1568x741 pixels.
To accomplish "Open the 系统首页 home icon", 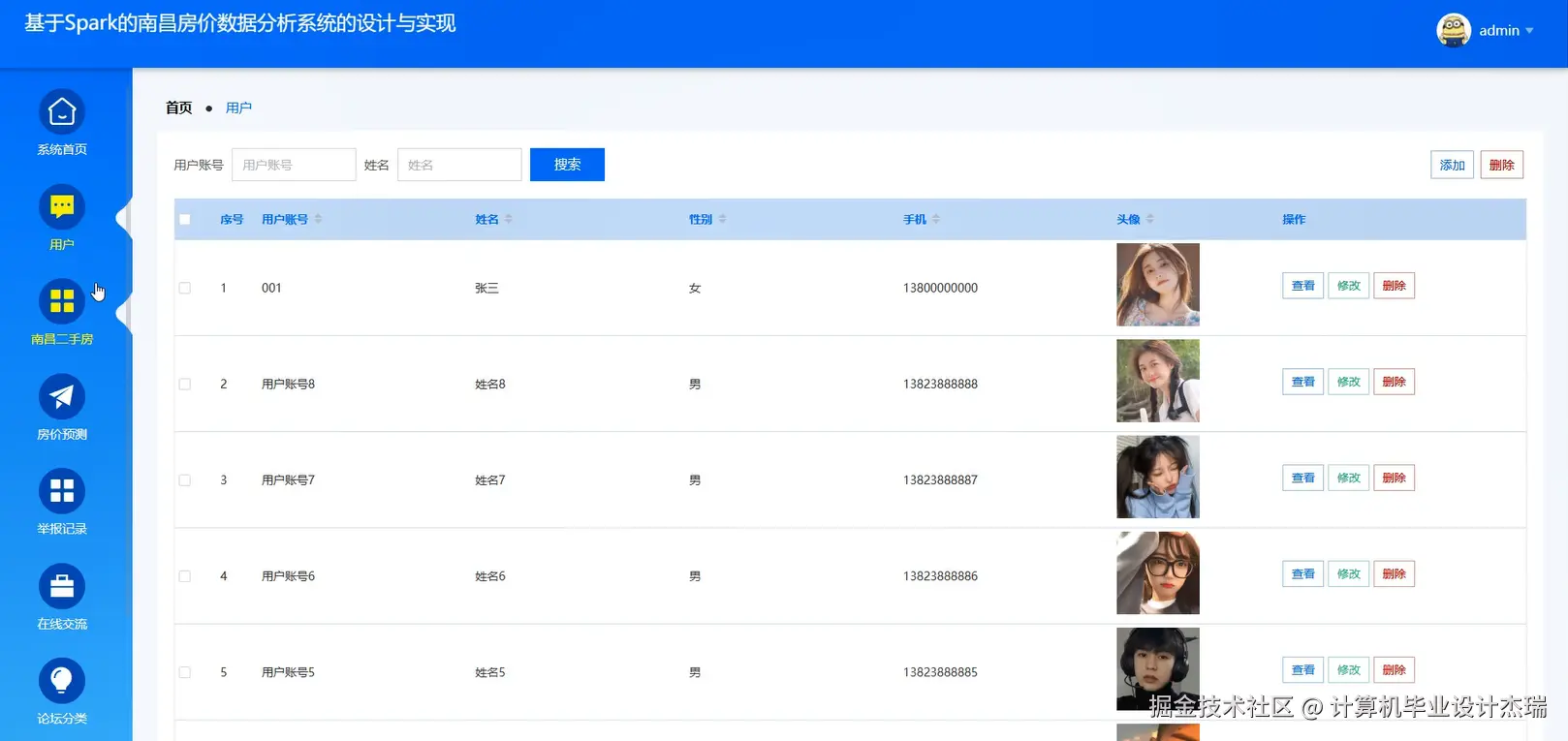I will [62, 112].
